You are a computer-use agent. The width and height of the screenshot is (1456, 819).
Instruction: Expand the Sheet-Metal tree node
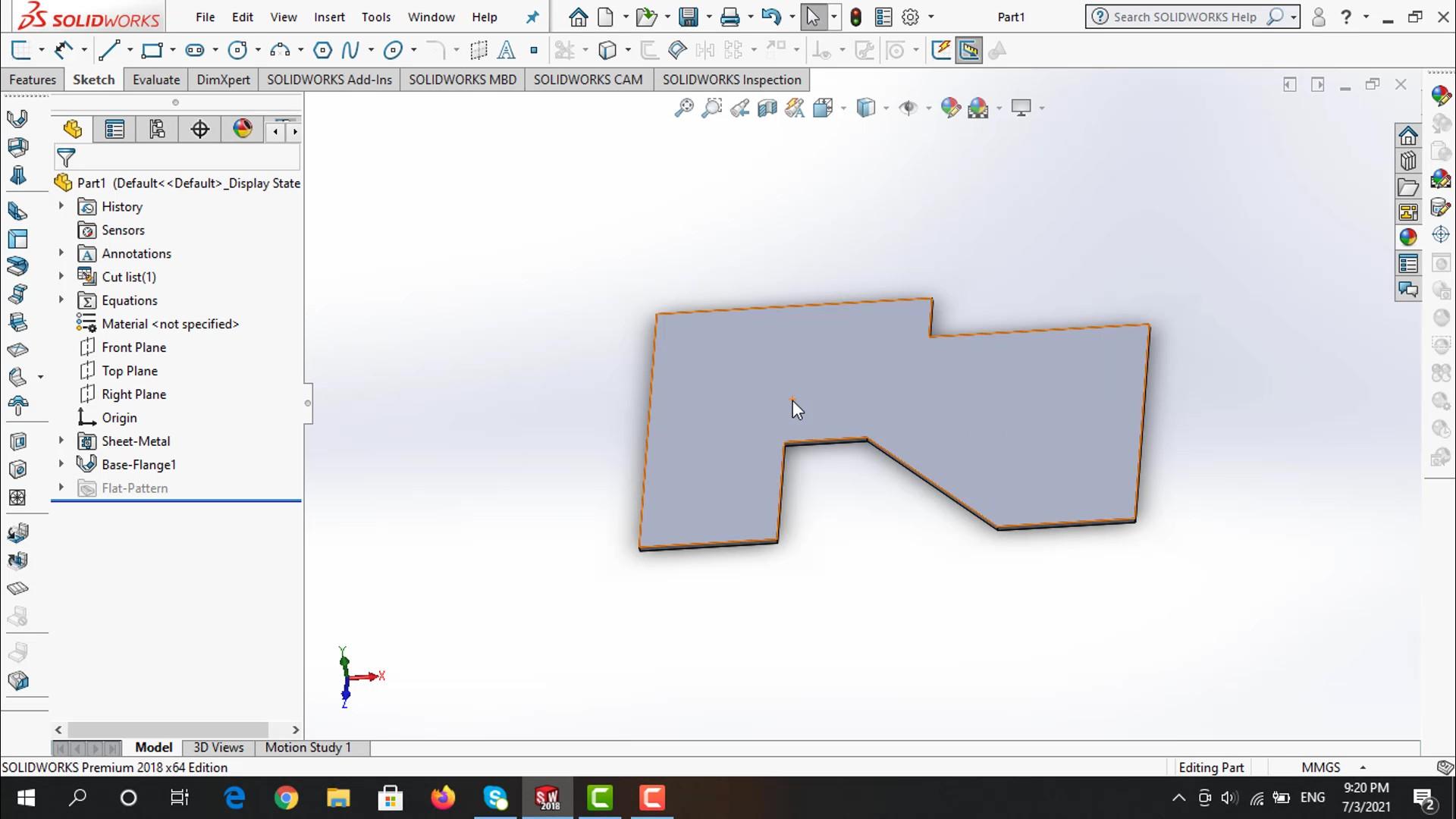(x=61, y=441)
